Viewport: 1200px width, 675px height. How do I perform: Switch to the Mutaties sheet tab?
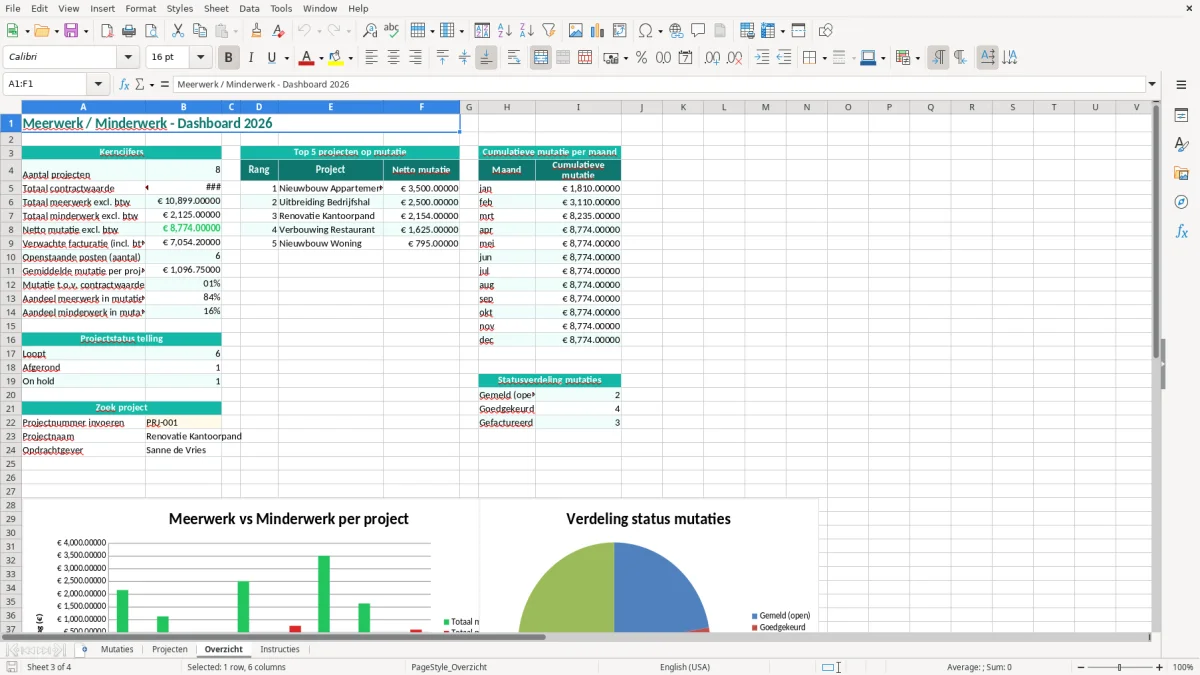(117, 649)
